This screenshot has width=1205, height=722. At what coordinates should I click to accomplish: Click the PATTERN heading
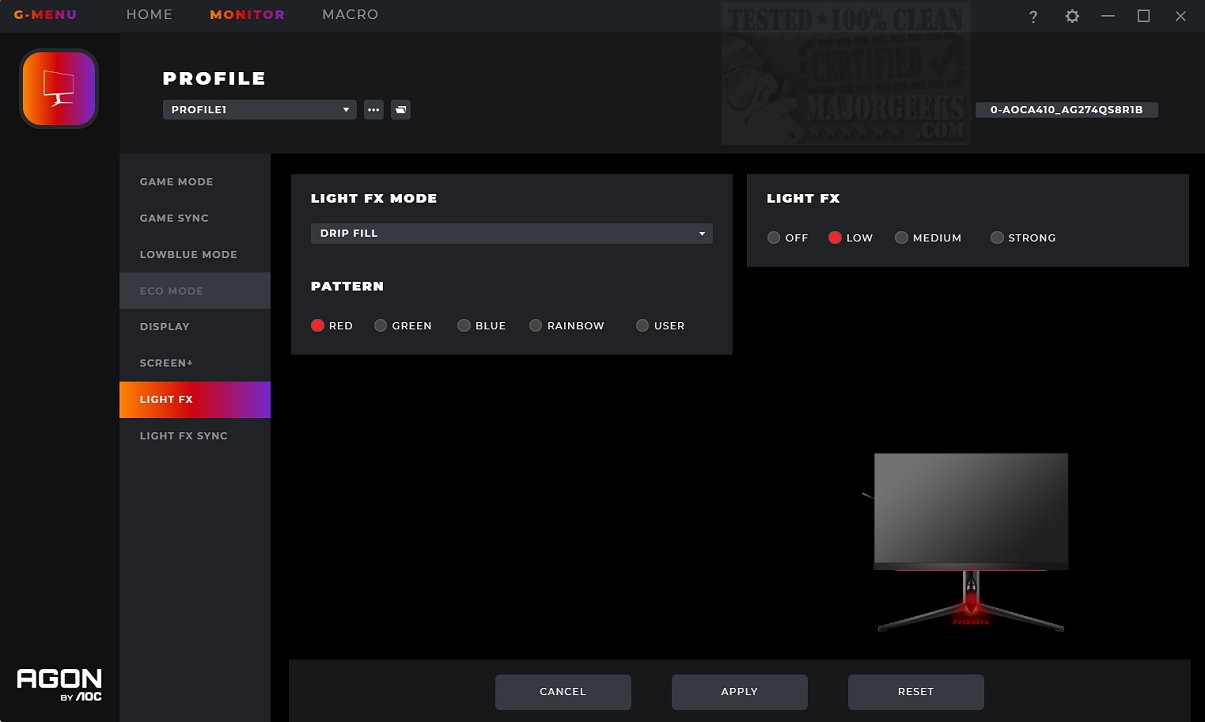coord(347,286)
